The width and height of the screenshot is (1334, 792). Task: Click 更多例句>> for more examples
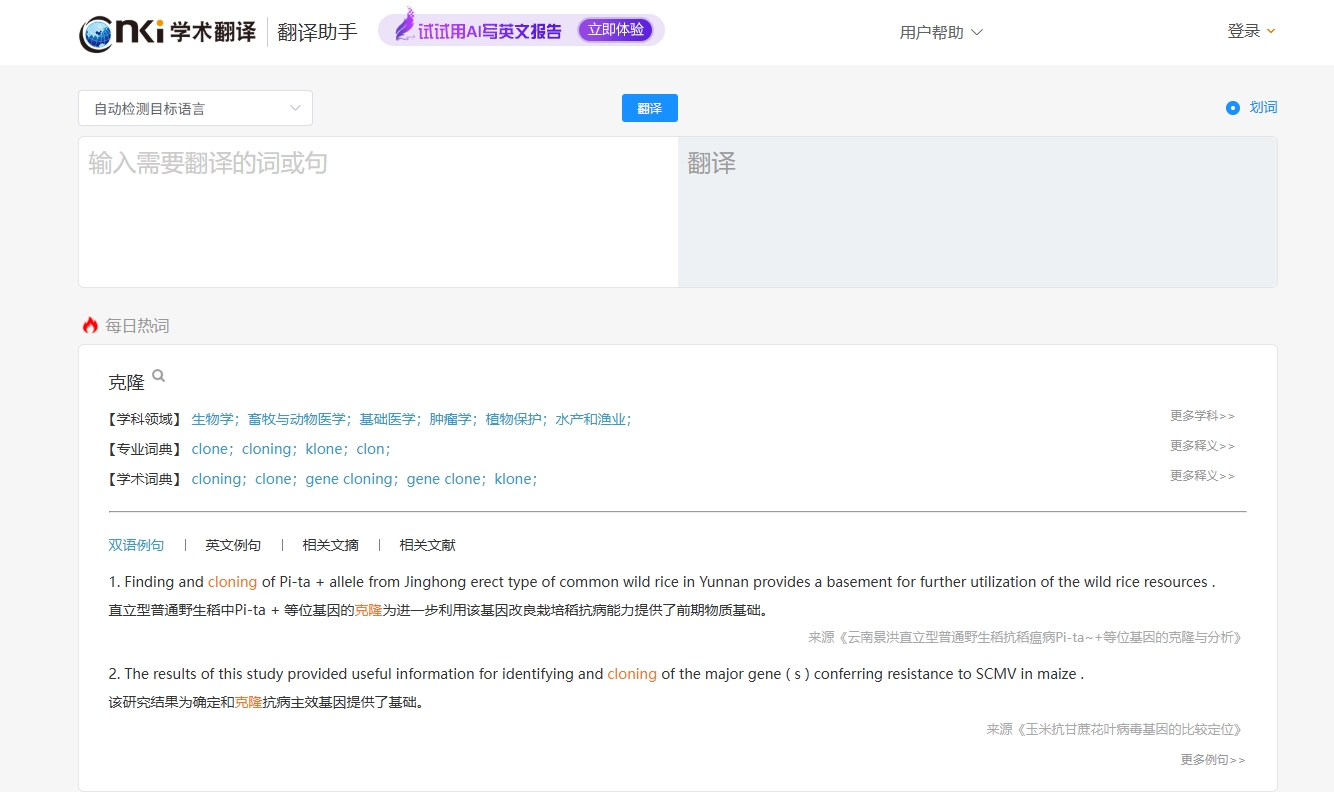1211,760
